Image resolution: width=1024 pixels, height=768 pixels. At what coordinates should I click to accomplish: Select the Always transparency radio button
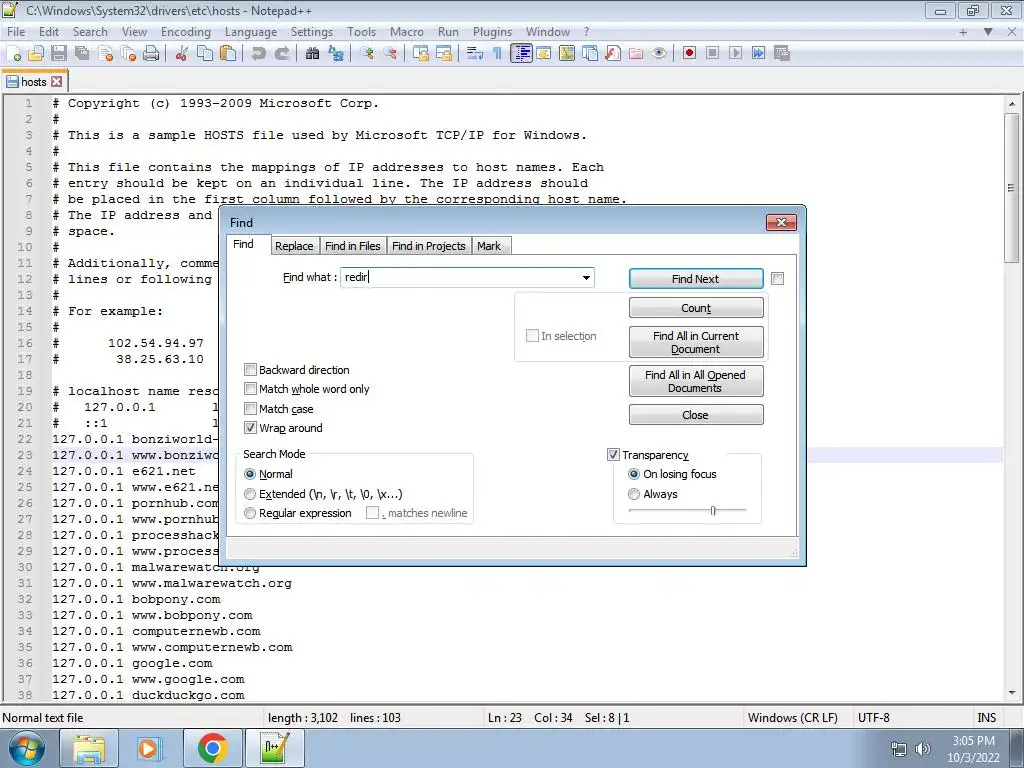(633, 494)
